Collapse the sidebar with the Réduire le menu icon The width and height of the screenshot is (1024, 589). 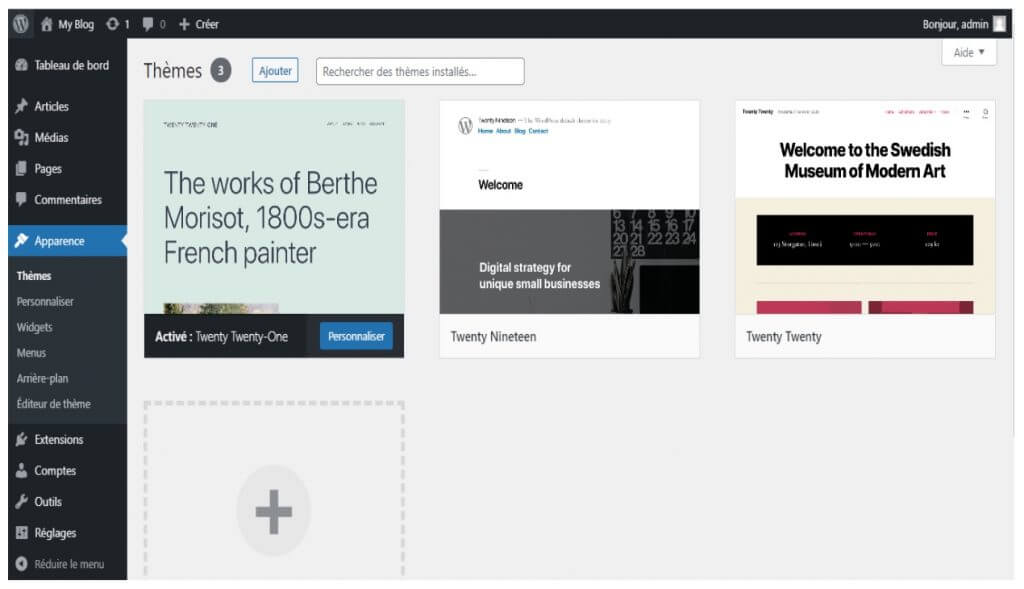pyautogui.click(x=22, y=564)
